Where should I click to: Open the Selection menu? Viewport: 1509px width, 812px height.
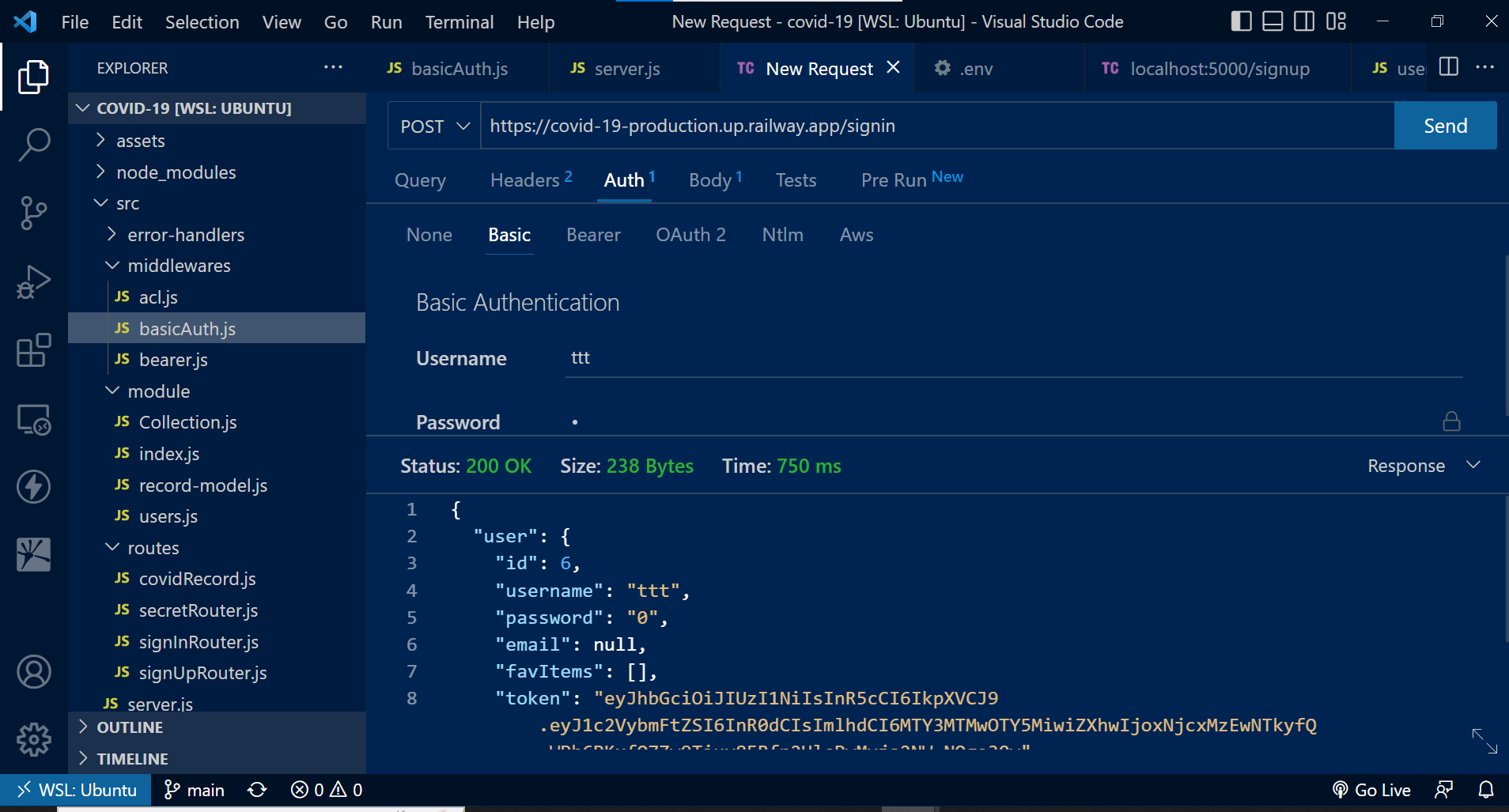[202, 21]
